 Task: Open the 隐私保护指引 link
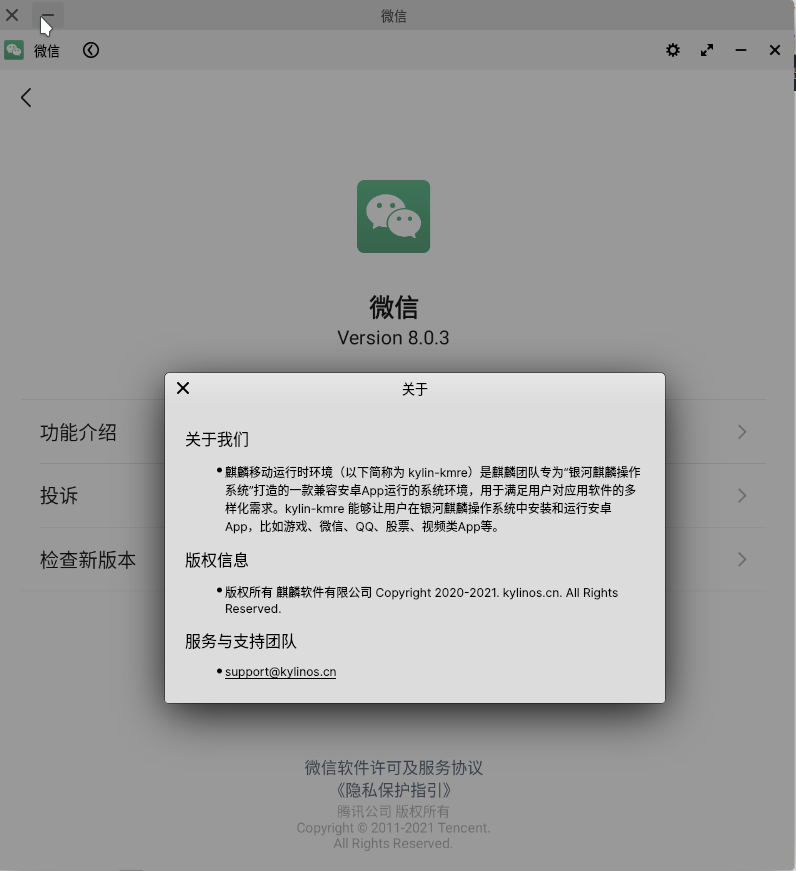(393, 790)
